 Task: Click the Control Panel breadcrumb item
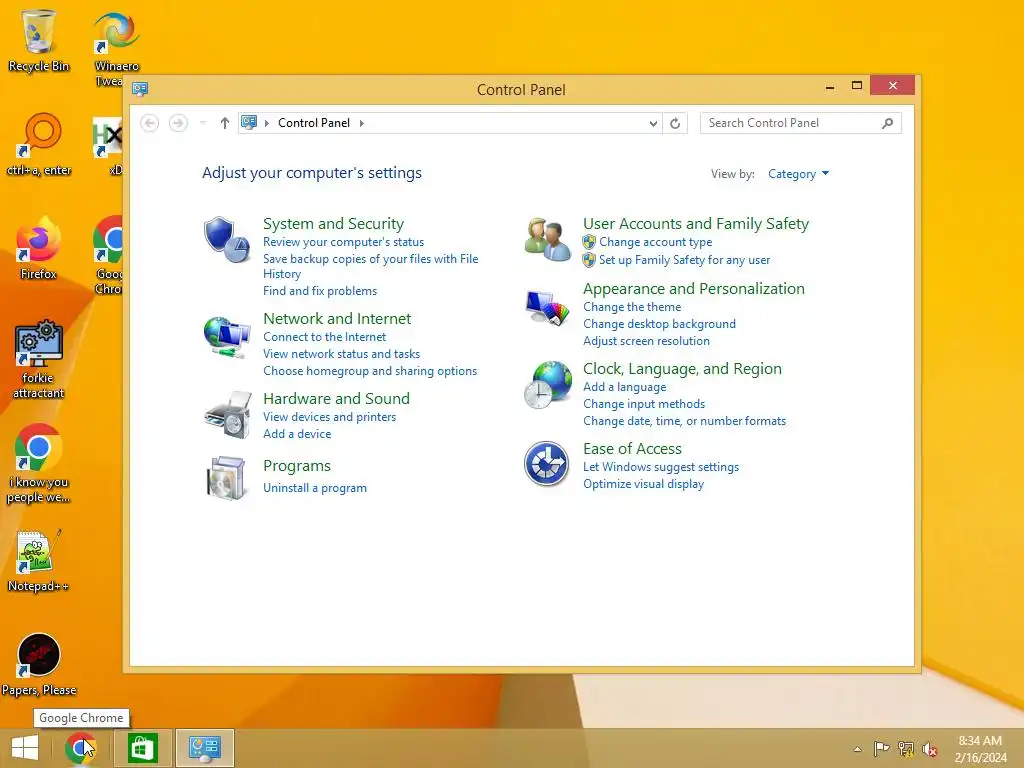pyautogui.click(x=314, y=123)
